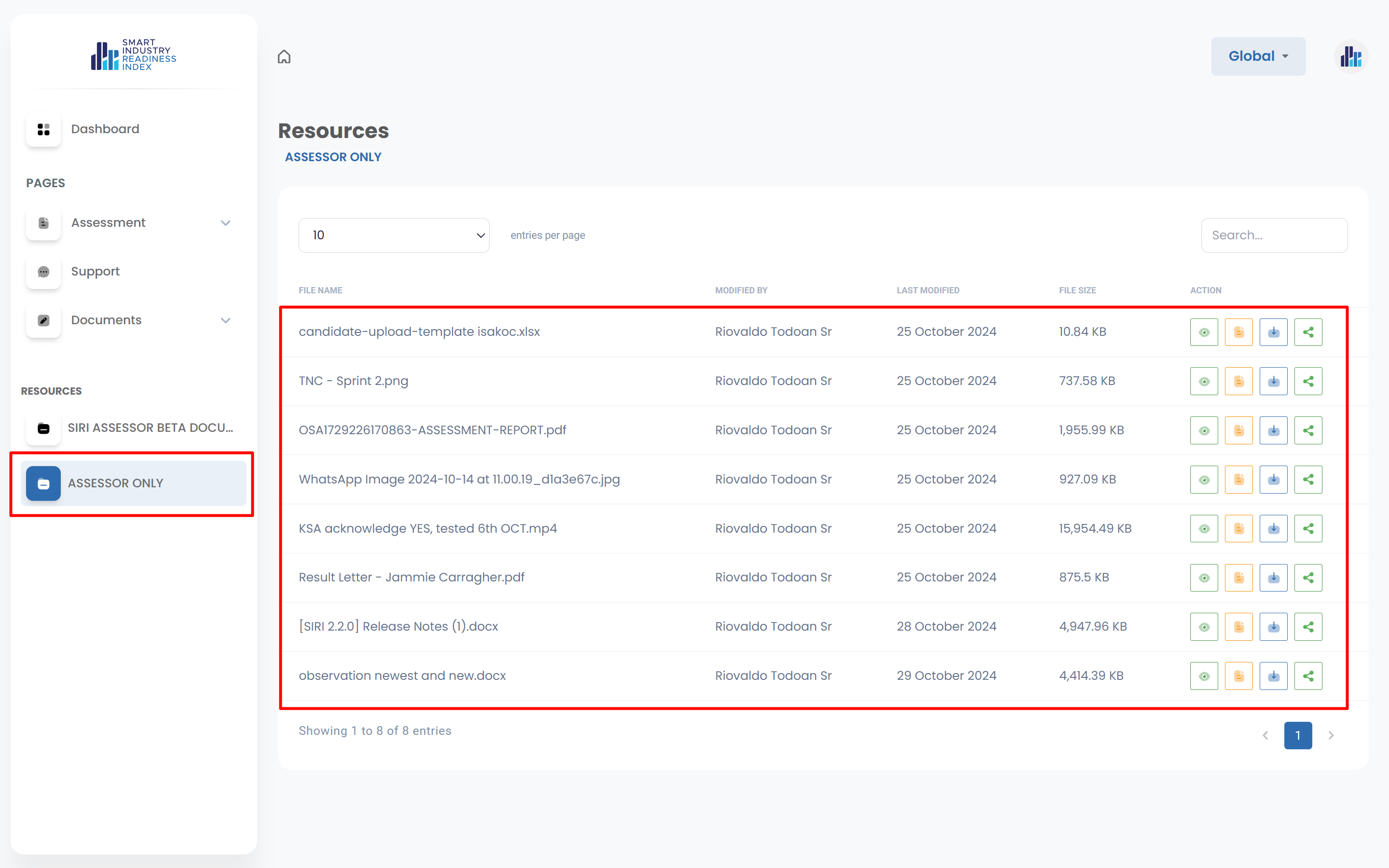The image size is (1389, 868).
Task: Open the Global dropdown menu
Action: [x=1258, y=56]
